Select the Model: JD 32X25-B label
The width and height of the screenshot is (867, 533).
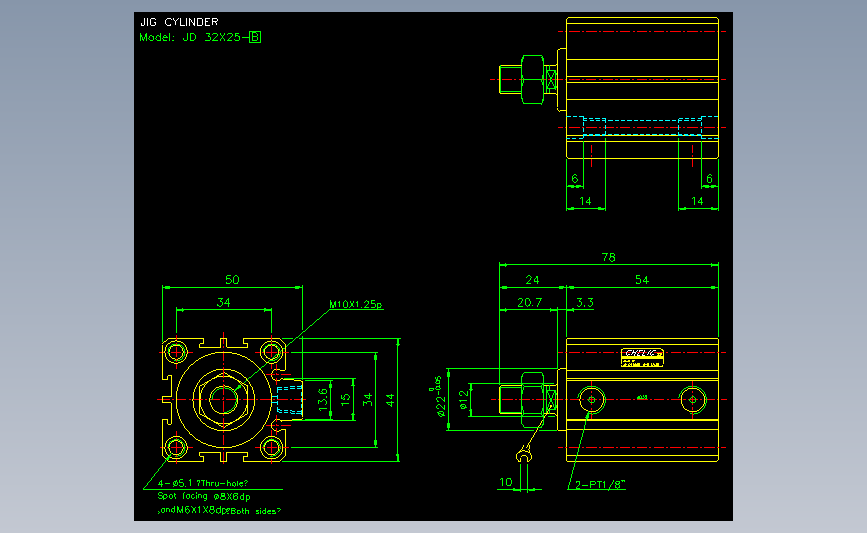pos(200,38)
